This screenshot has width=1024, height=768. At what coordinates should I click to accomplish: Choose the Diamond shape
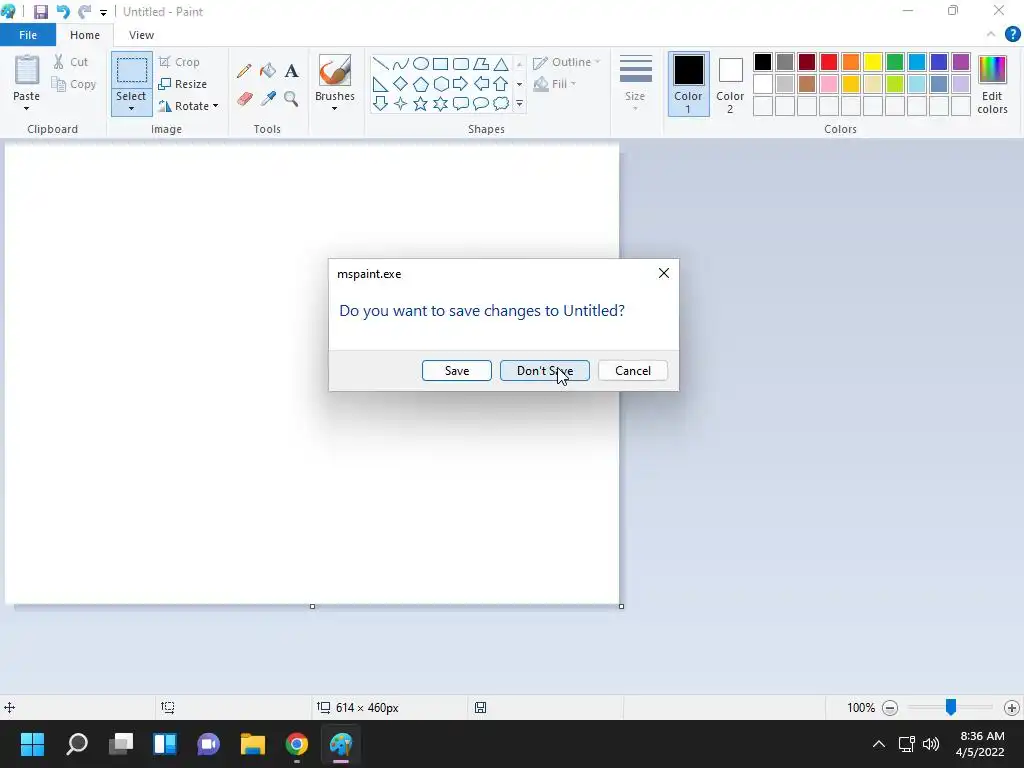400,84
